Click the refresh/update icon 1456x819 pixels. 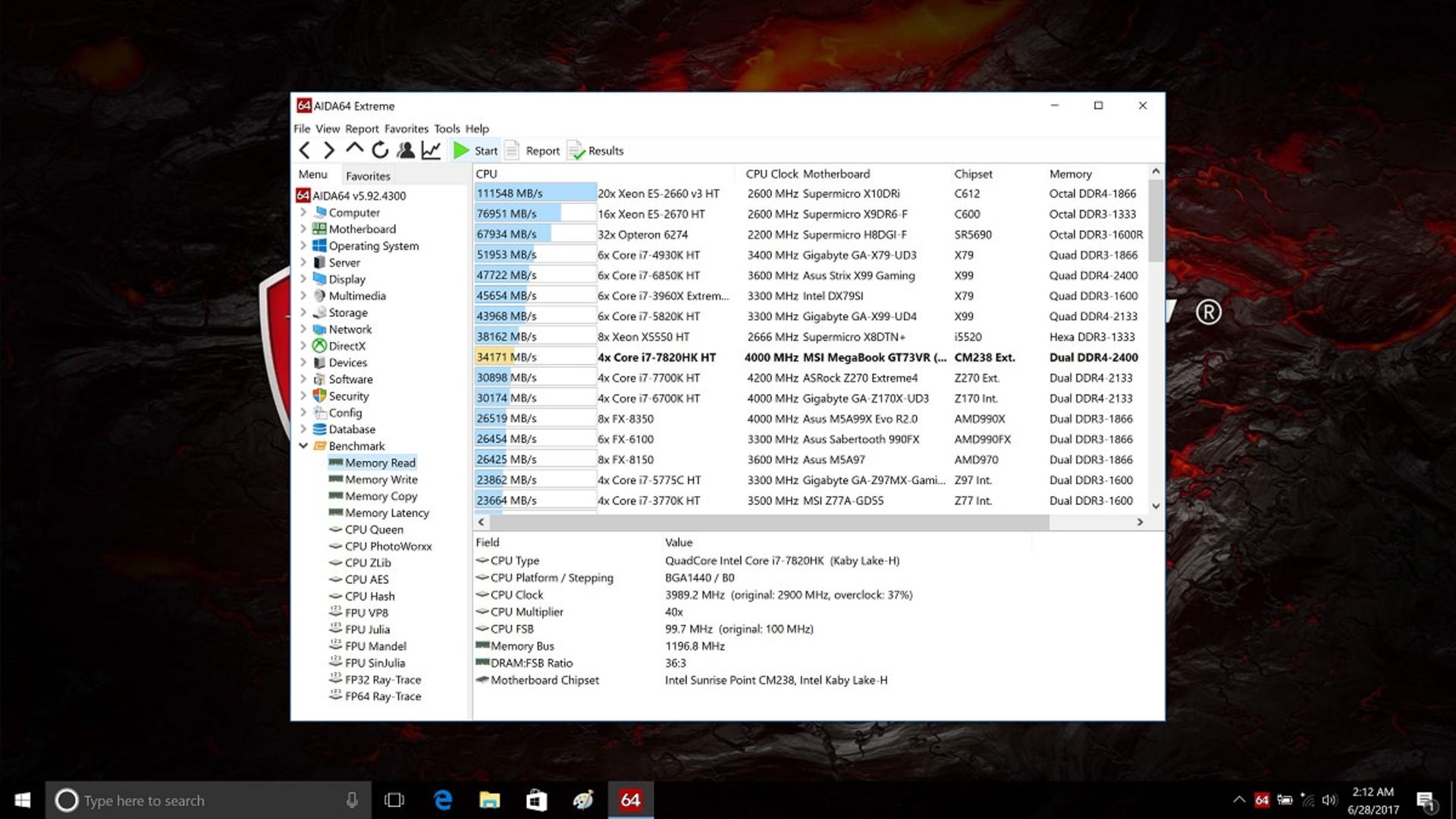point(379,149)
